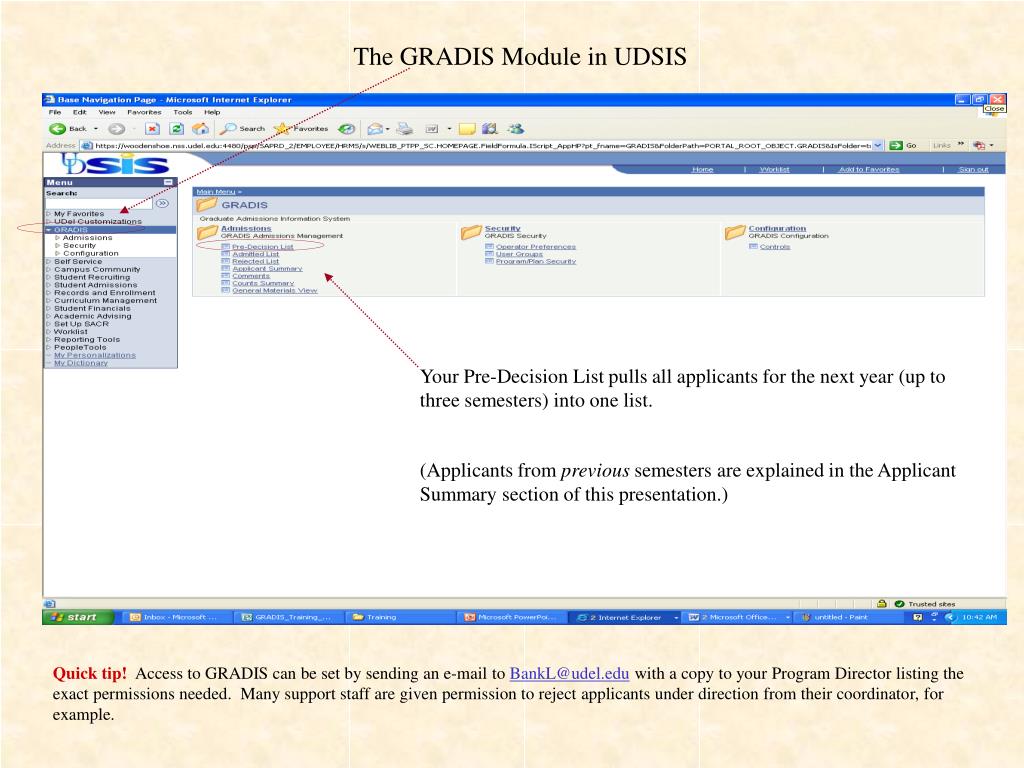
Task: Click the History toolbar icon
Action: click(346, 129)
